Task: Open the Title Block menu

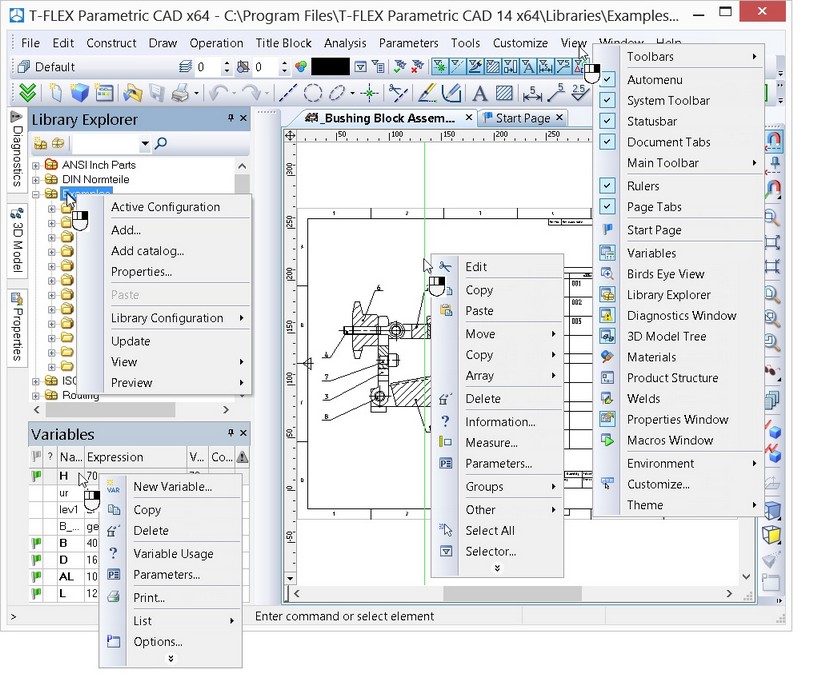Action: click(283, 43)
